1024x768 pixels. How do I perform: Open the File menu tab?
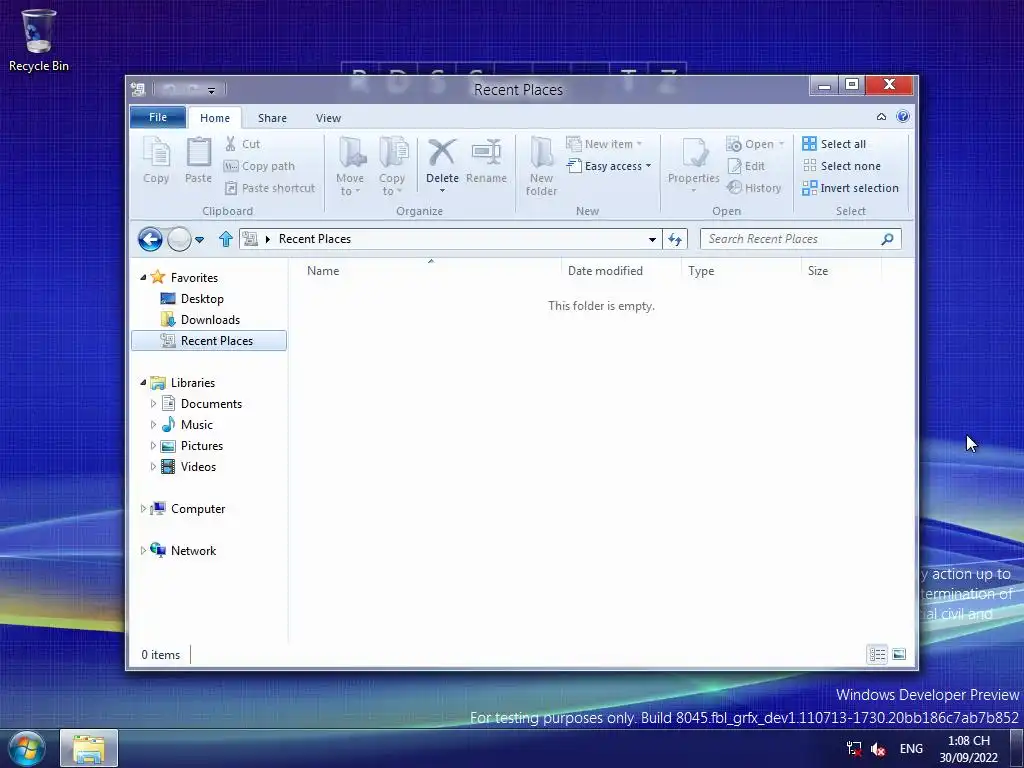click(x=158, y=118)
